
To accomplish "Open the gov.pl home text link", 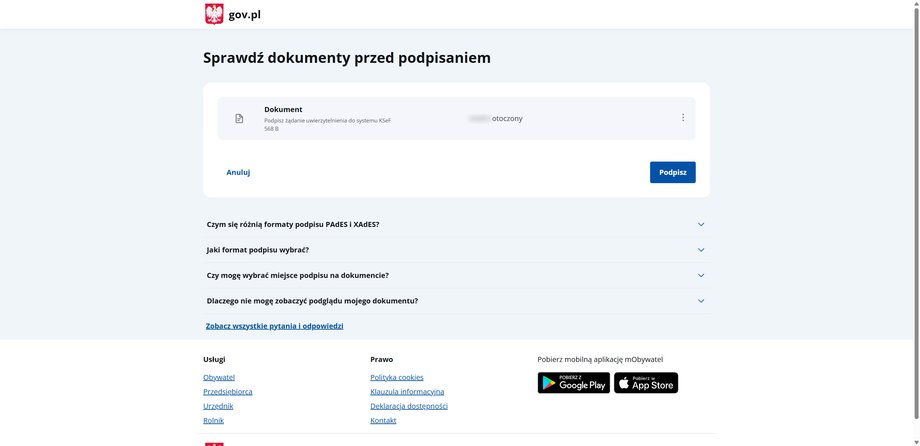I will click(245, 15).
